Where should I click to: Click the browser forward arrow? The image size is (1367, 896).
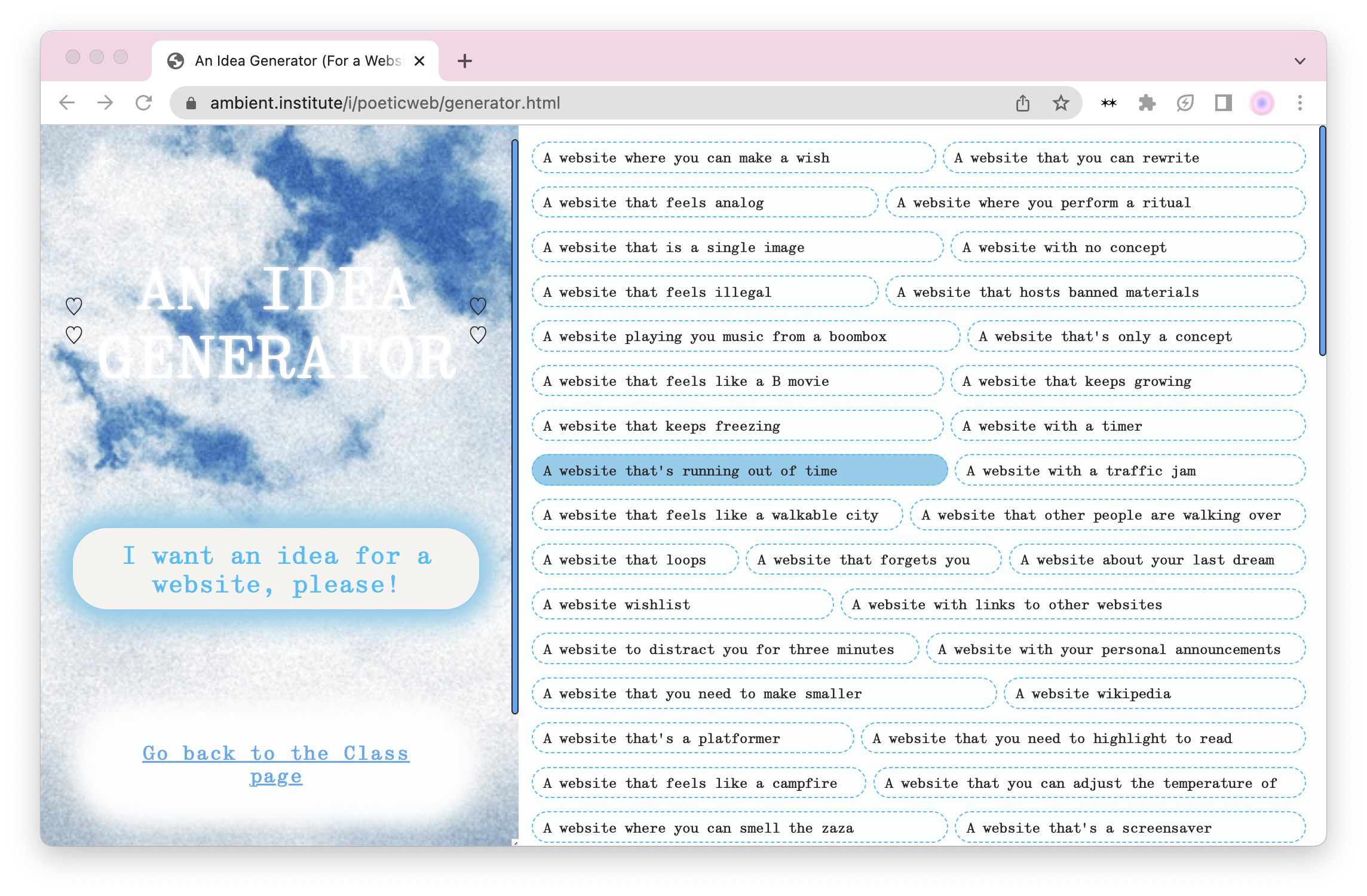point(105,103)
